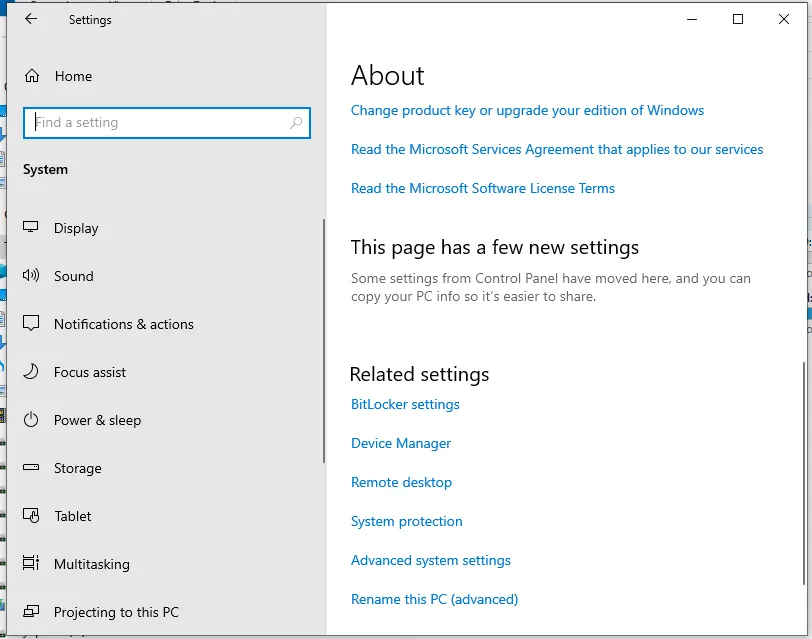
Task: Open Device Manager link
Action: [401, 443]
